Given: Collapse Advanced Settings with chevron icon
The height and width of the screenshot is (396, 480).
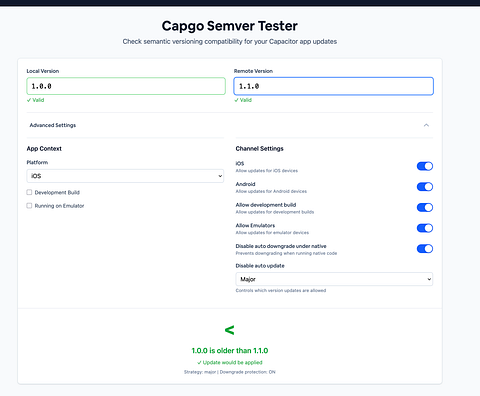Looking at the screenshot, I should tap(426, 125).
